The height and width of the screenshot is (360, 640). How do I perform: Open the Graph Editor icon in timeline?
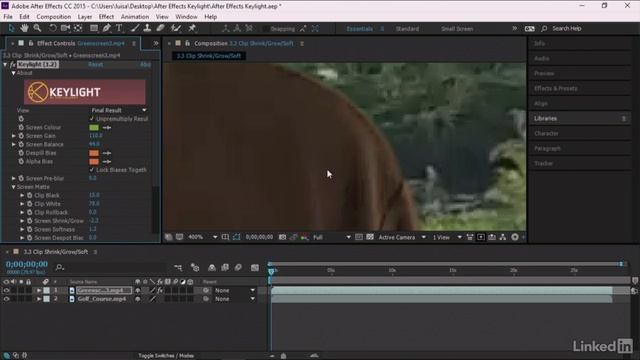point(255,268)
